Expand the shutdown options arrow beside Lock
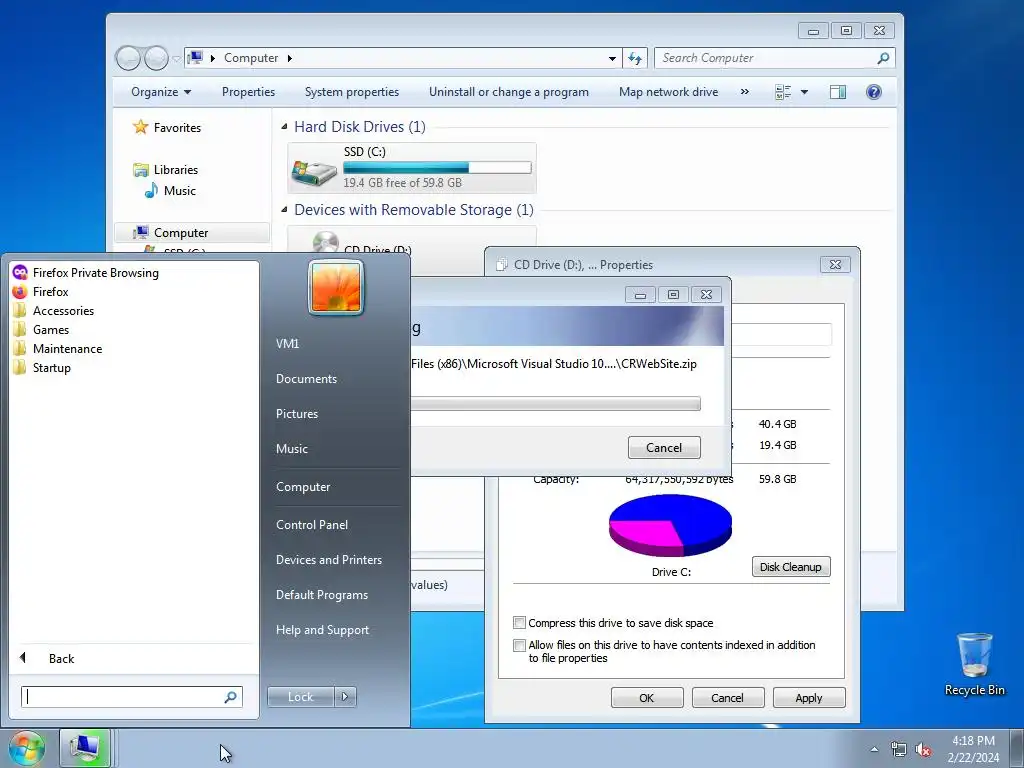 [x=345, y=697]
